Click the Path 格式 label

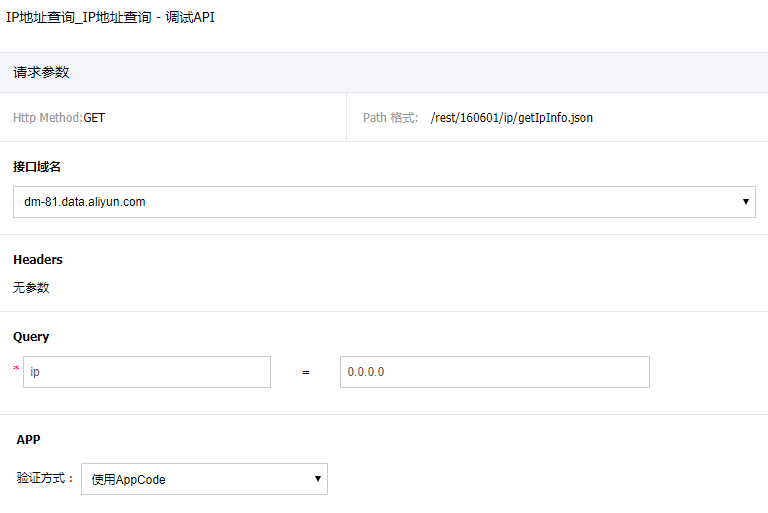click(x=390, y=118)
